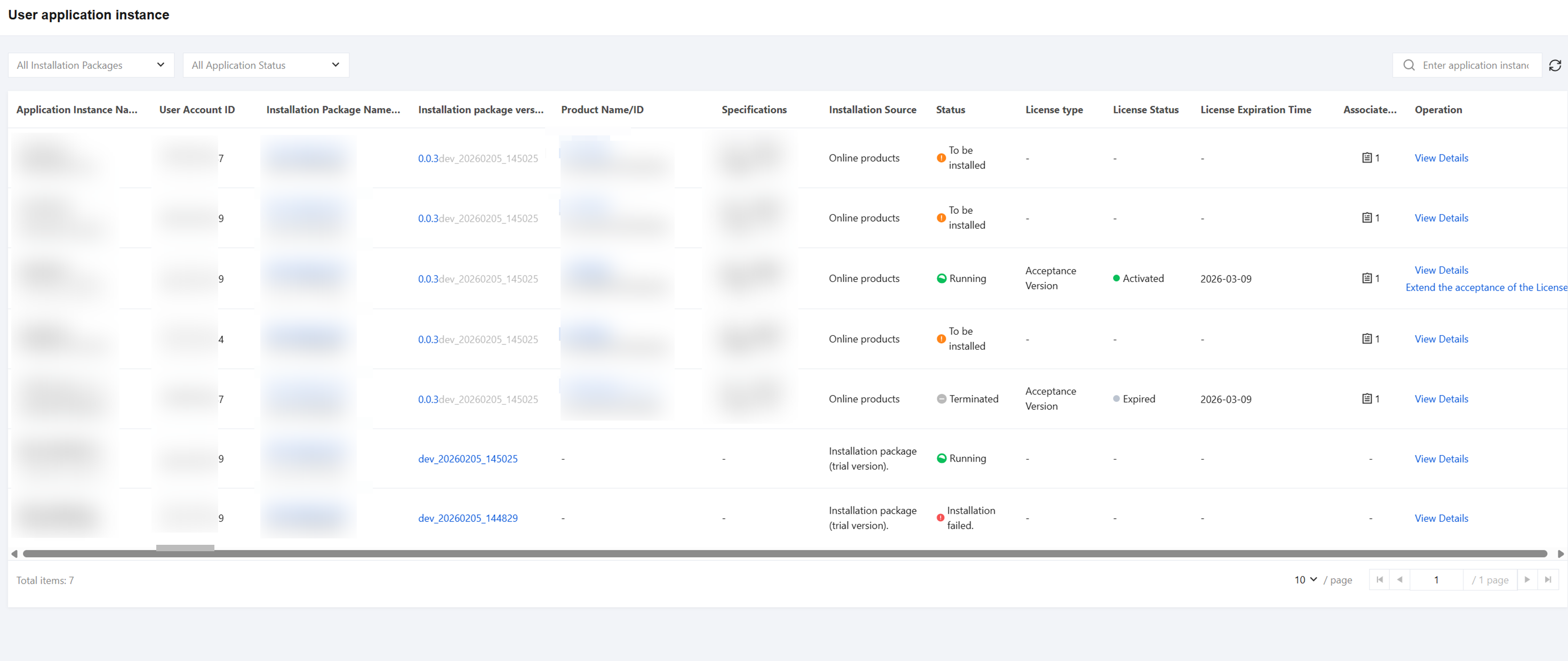
Task: Click Extend the acceptance of the License link
Action: coord(1485,287)
